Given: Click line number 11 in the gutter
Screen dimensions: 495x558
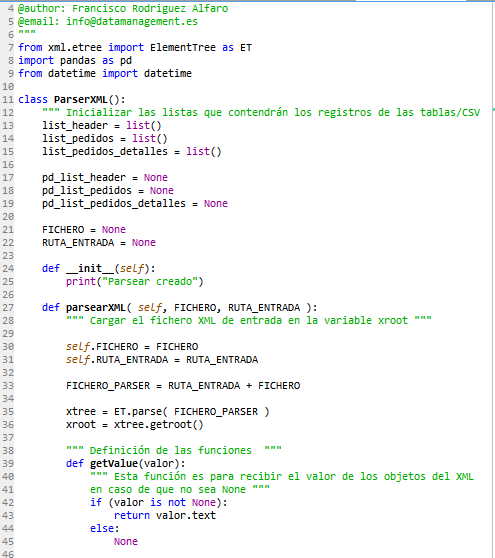Looking at the screenshot, I should tap(8, 100).
